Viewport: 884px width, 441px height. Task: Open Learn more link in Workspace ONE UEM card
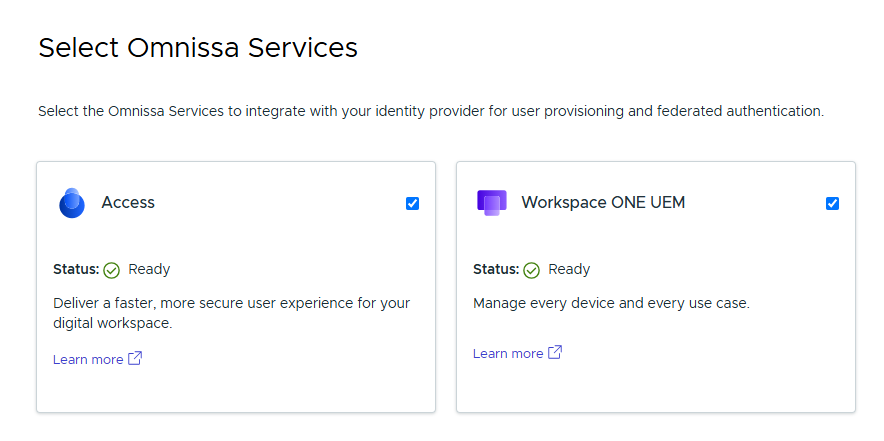pyautogui.click(x=508, y=354)
